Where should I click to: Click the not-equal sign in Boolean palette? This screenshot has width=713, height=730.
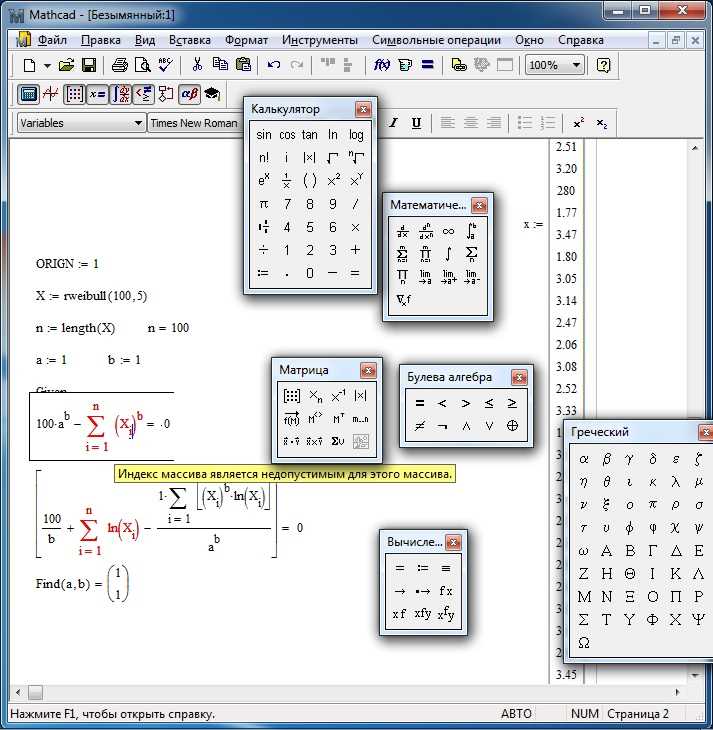point(420,426)
